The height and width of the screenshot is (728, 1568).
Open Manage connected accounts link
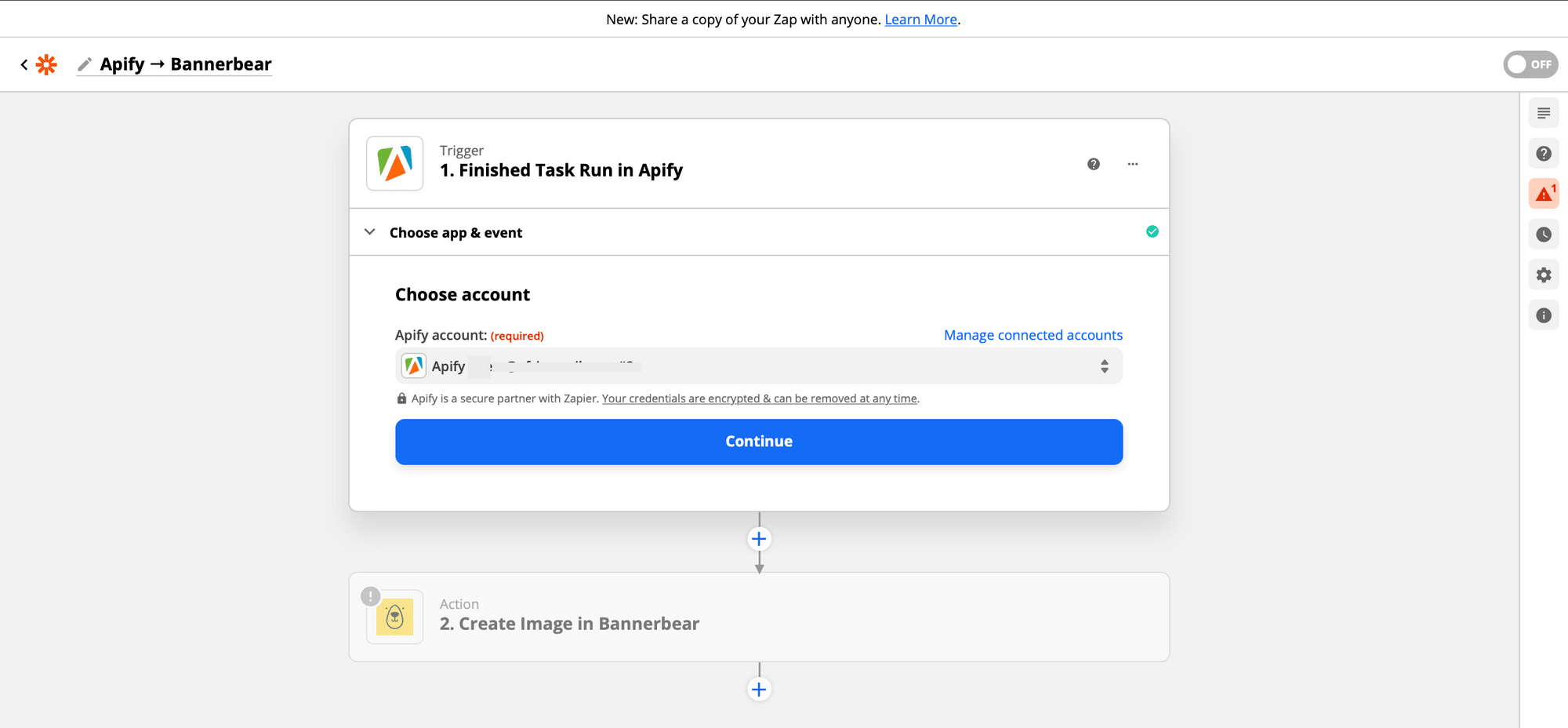(x=1033, y=335)
